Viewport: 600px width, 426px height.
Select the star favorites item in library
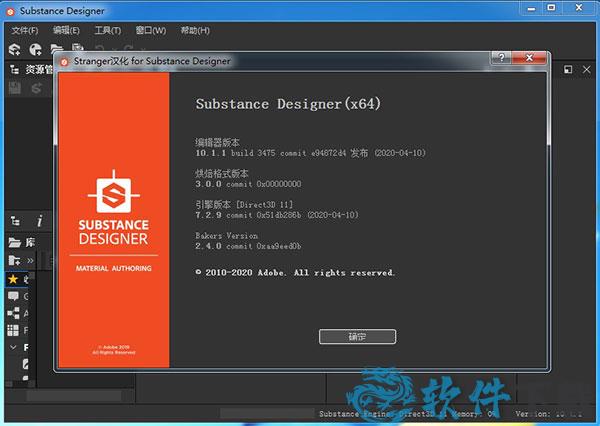(15, 279)
